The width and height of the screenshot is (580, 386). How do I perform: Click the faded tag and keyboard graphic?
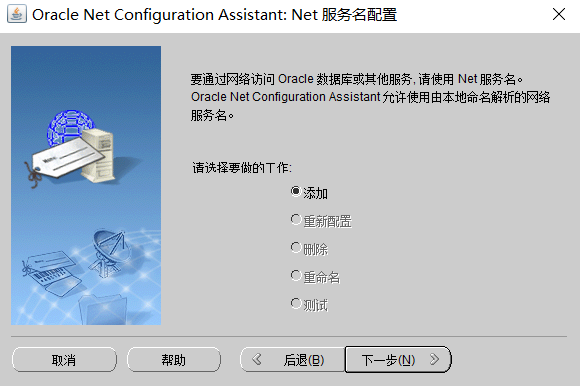(52, 272)
